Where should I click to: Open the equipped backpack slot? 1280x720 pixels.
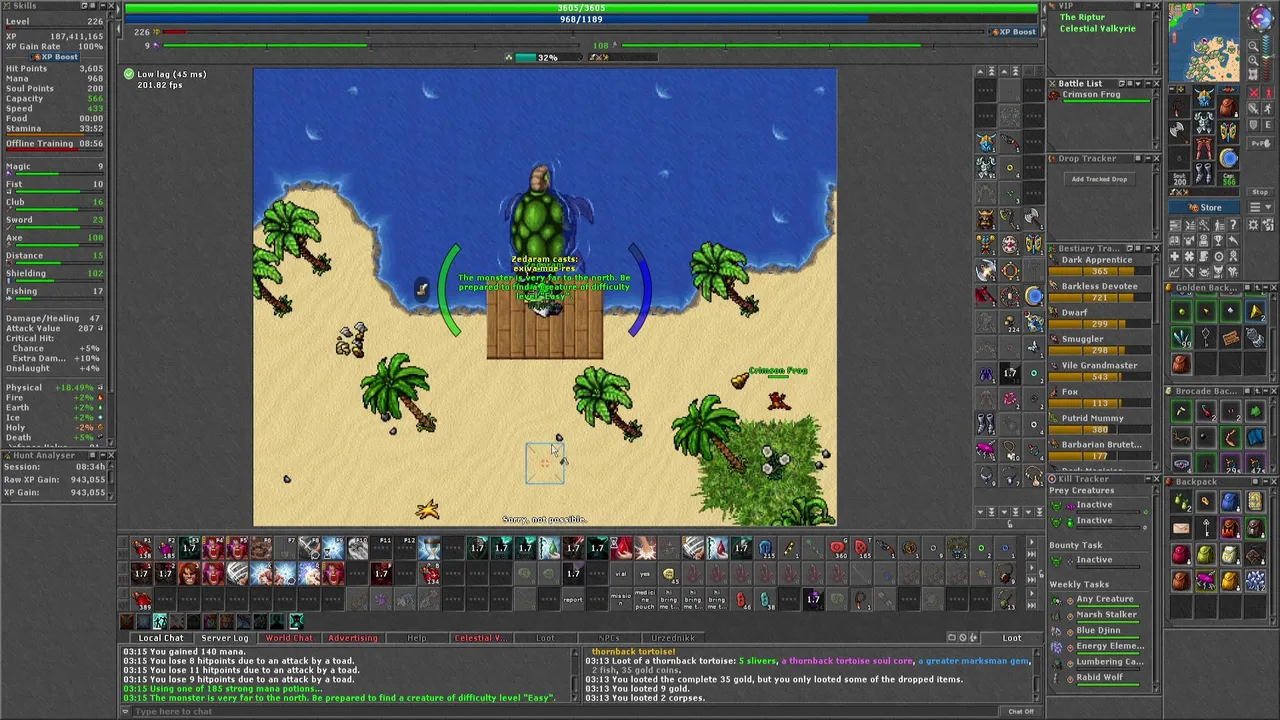(x=1228, y=108)
